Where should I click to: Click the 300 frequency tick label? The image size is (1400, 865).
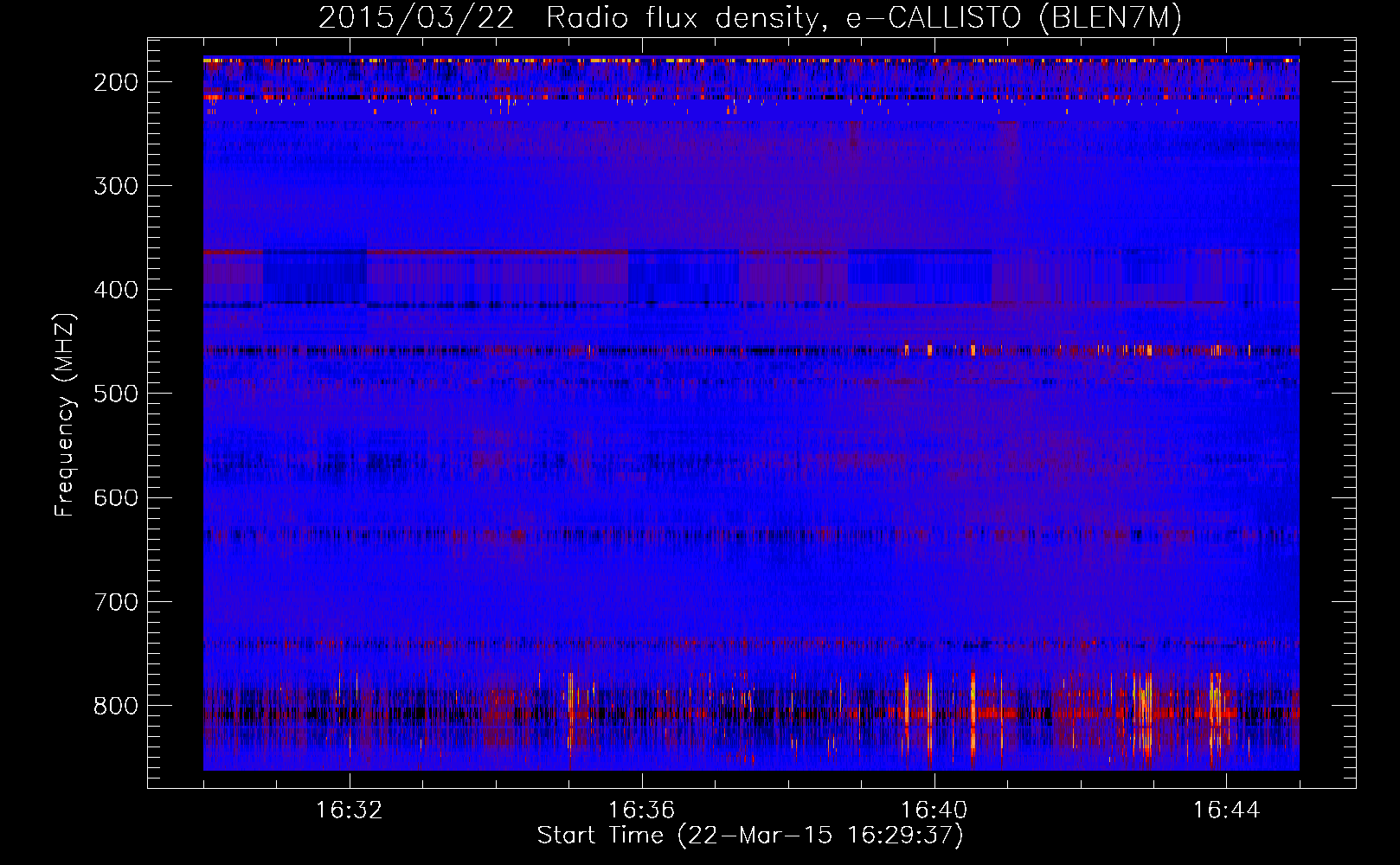click(116, 186)
